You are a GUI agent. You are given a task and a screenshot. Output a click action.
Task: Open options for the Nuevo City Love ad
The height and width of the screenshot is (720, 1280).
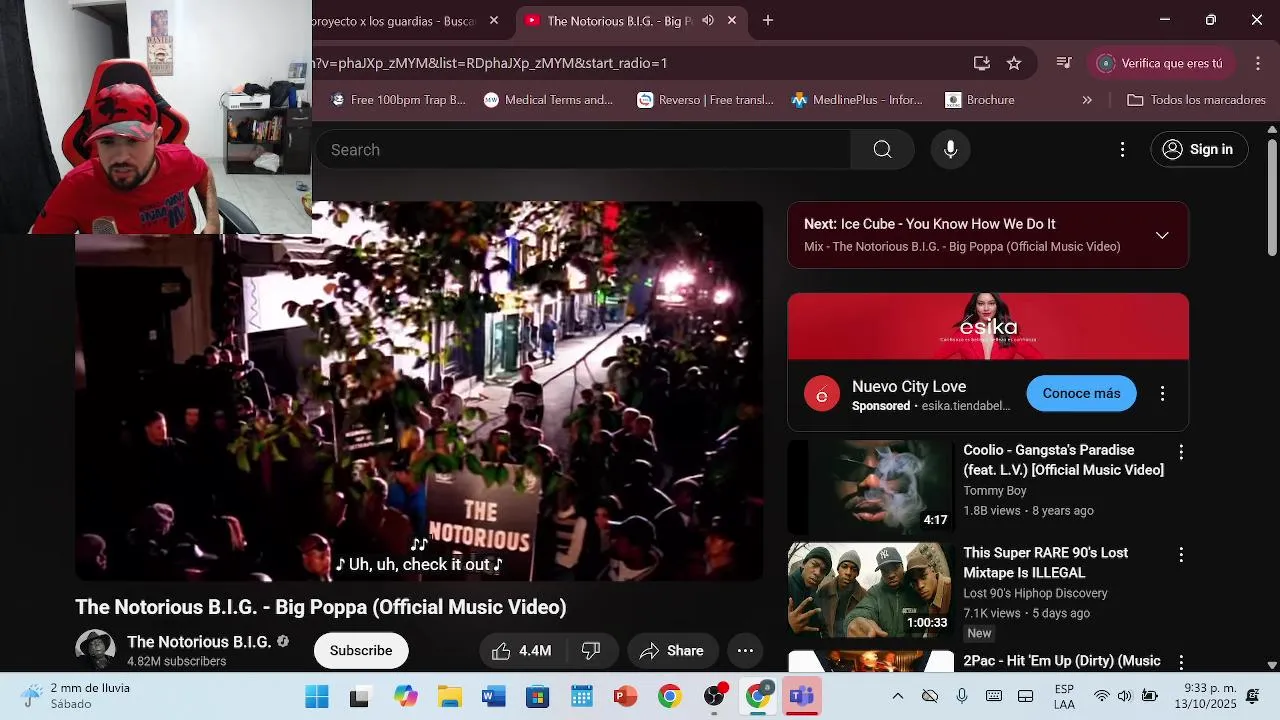click(x=1162, y=393)
